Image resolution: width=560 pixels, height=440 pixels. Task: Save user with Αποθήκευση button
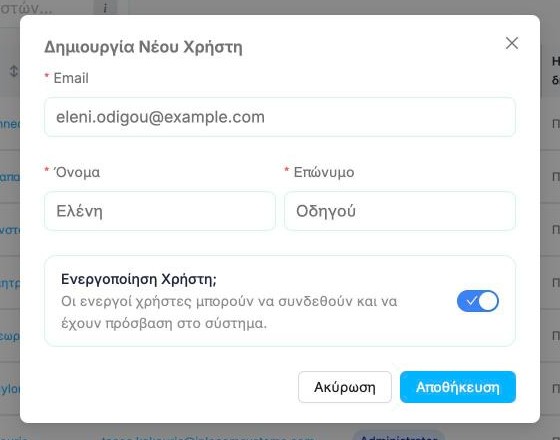pos(458,387)
